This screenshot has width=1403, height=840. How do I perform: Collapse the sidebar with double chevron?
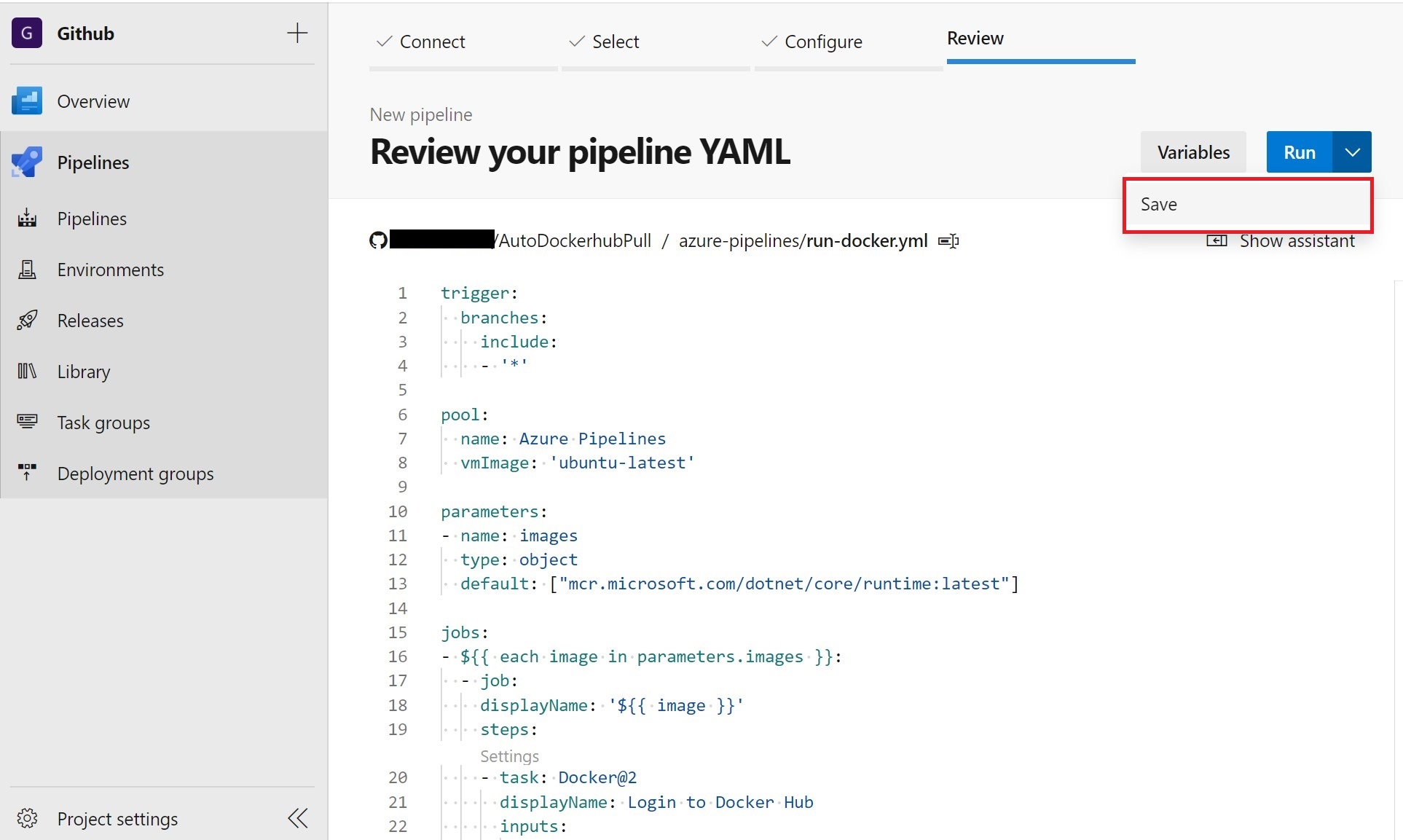pos(297,818)
